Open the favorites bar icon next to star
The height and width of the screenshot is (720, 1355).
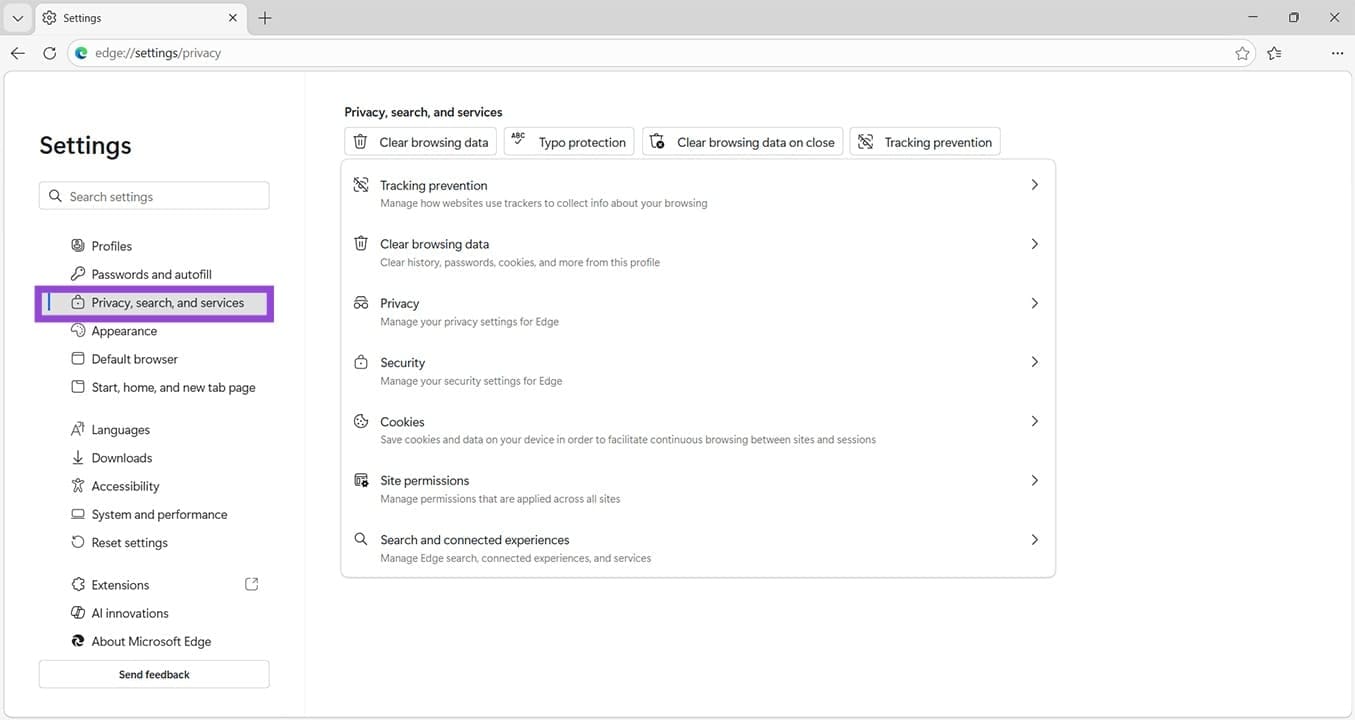1275,53
